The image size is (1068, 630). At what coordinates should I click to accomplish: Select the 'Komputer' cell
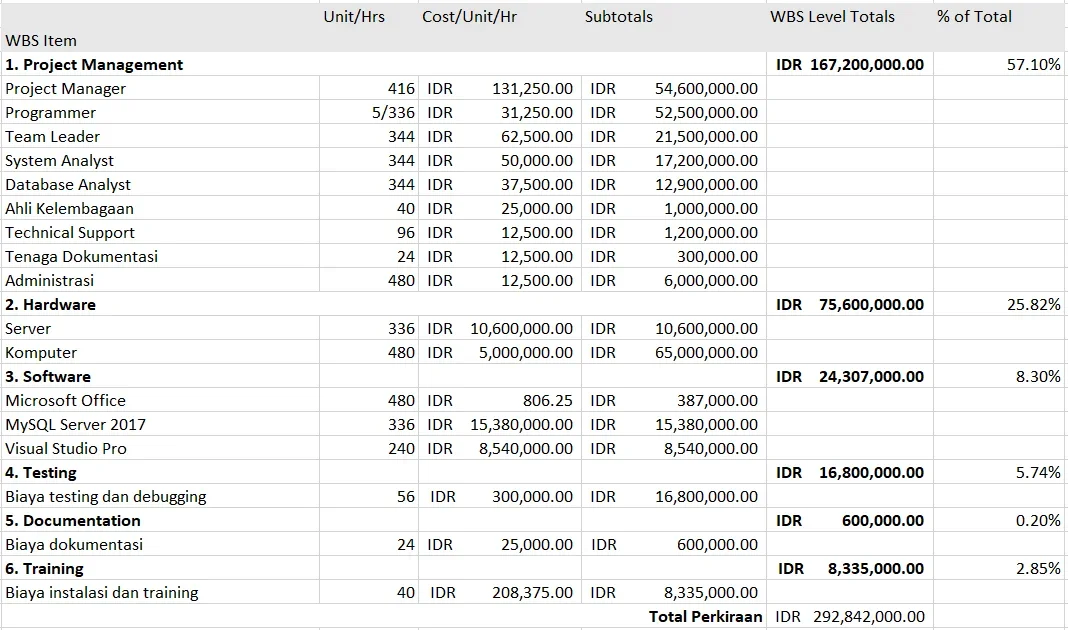[x=41, y=352]
